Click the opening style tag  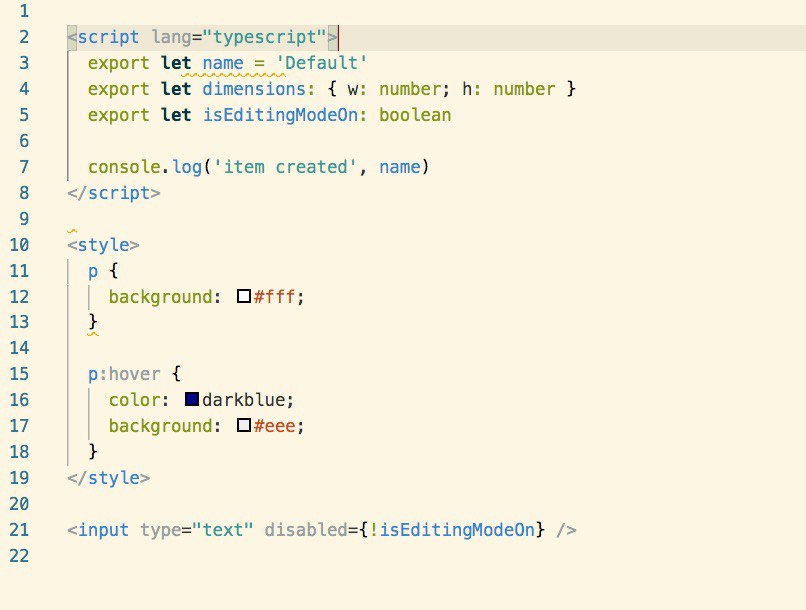tap(103, 245)
